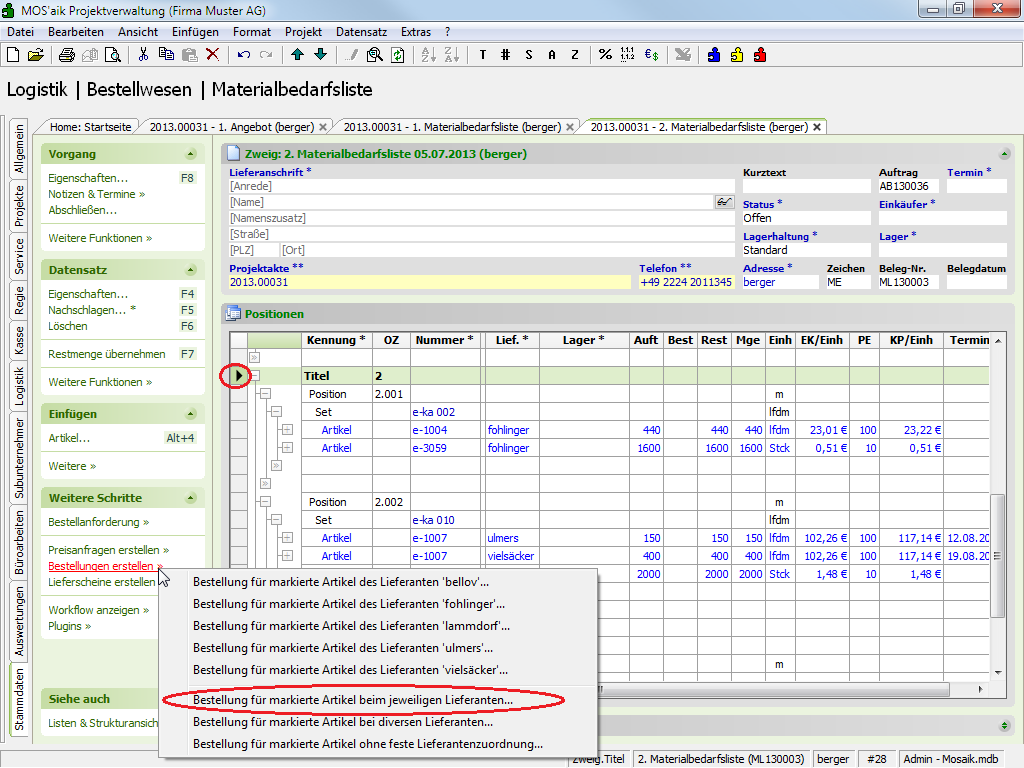Click the # toolbar icon
Image resolution: width=1024 pixels, height=768 pixels.
(505, 55)
